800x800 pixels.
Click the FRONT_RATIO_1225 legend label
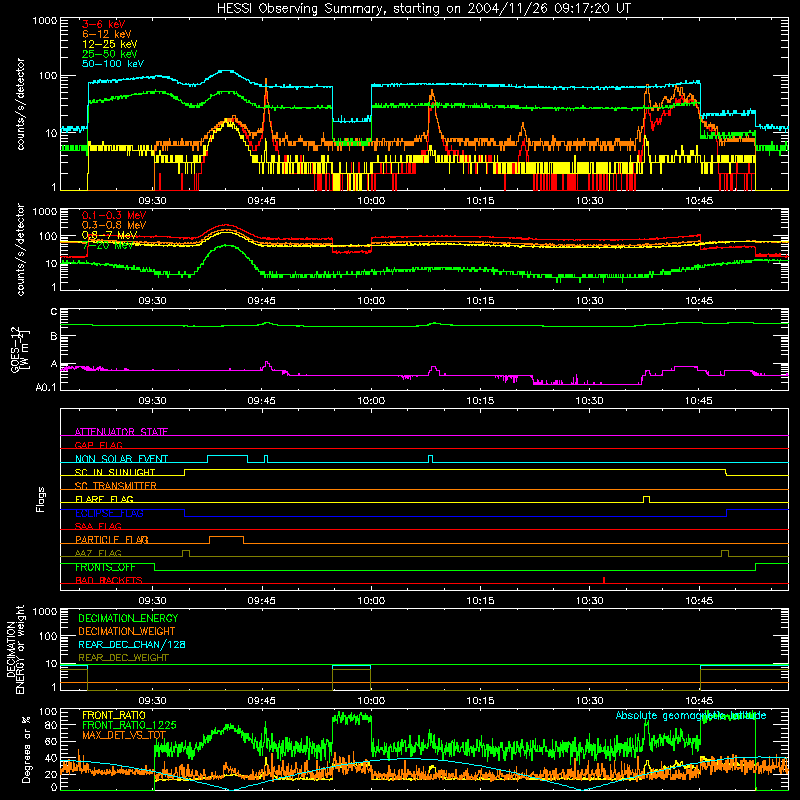coord(129,725)
